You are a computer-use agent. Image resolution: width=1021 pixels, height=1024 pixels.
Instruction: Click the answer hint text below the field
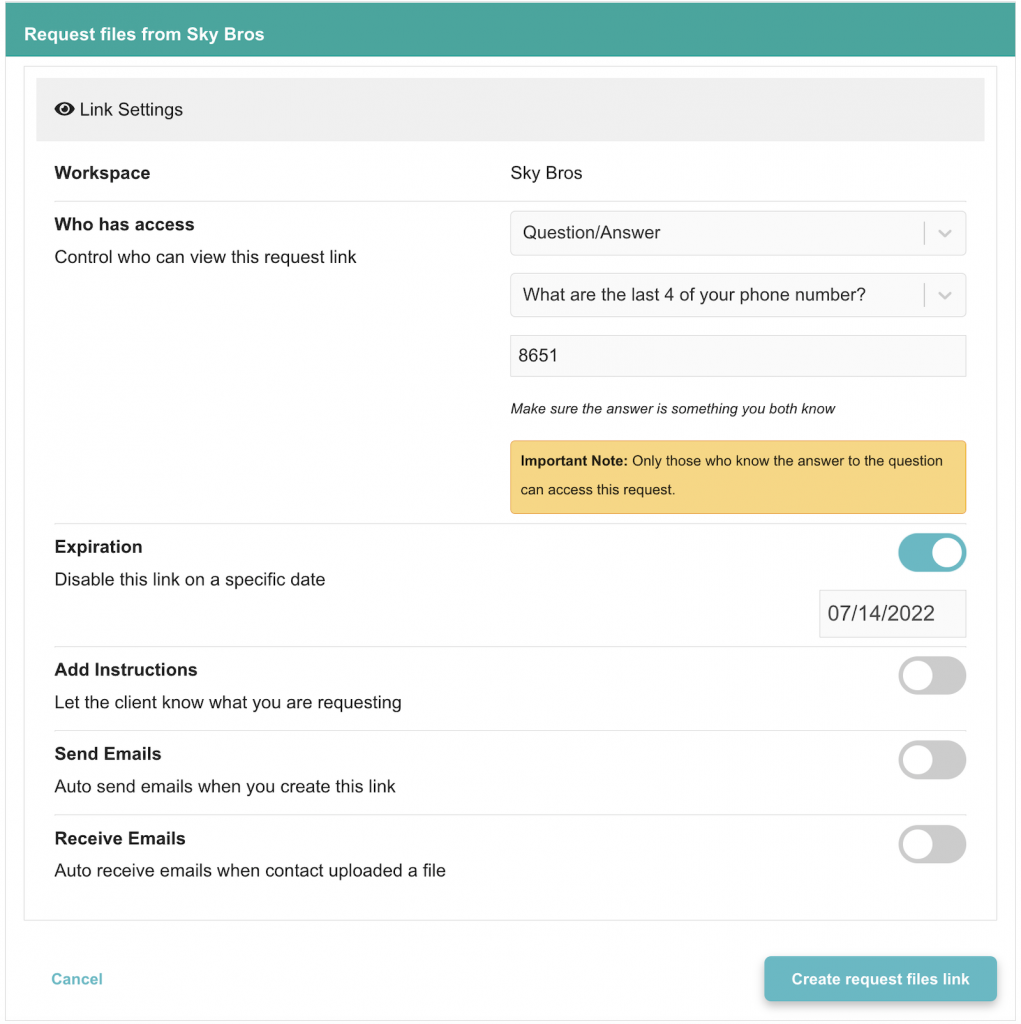(672, 409)
